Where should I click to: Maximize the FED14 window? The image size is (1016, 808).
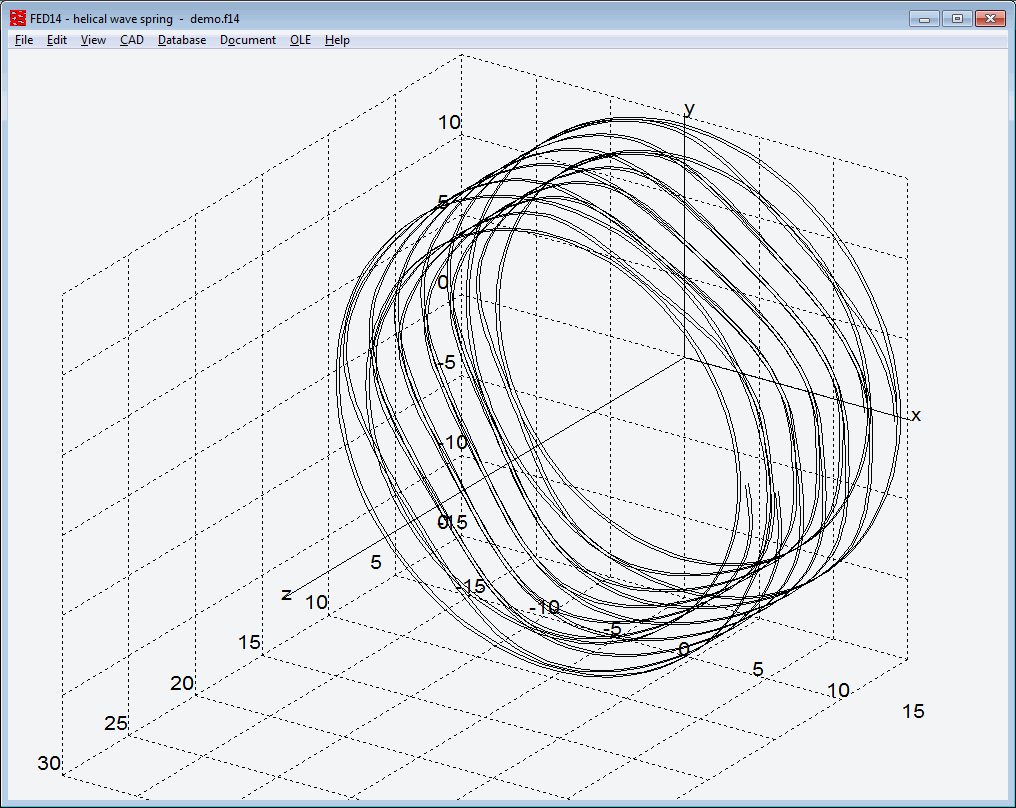[957, 19]
